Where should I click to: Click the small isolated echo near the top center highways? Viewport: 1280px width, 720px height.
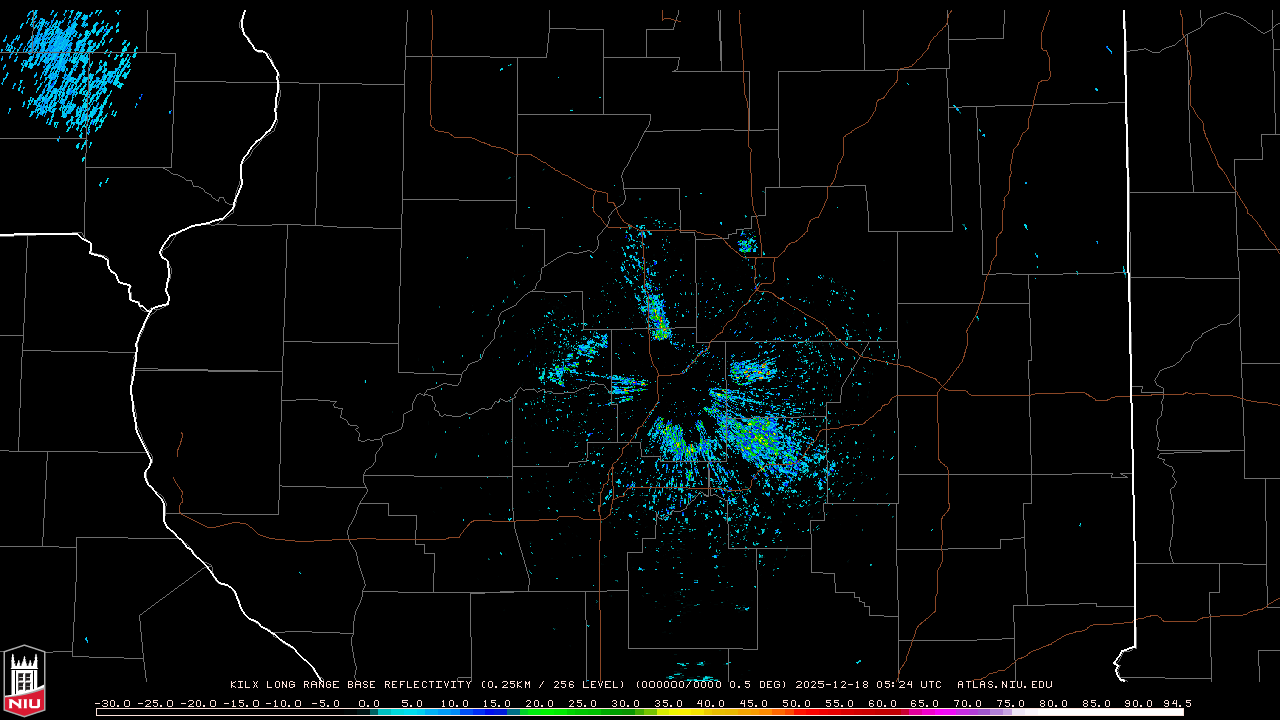click(746, 243)
